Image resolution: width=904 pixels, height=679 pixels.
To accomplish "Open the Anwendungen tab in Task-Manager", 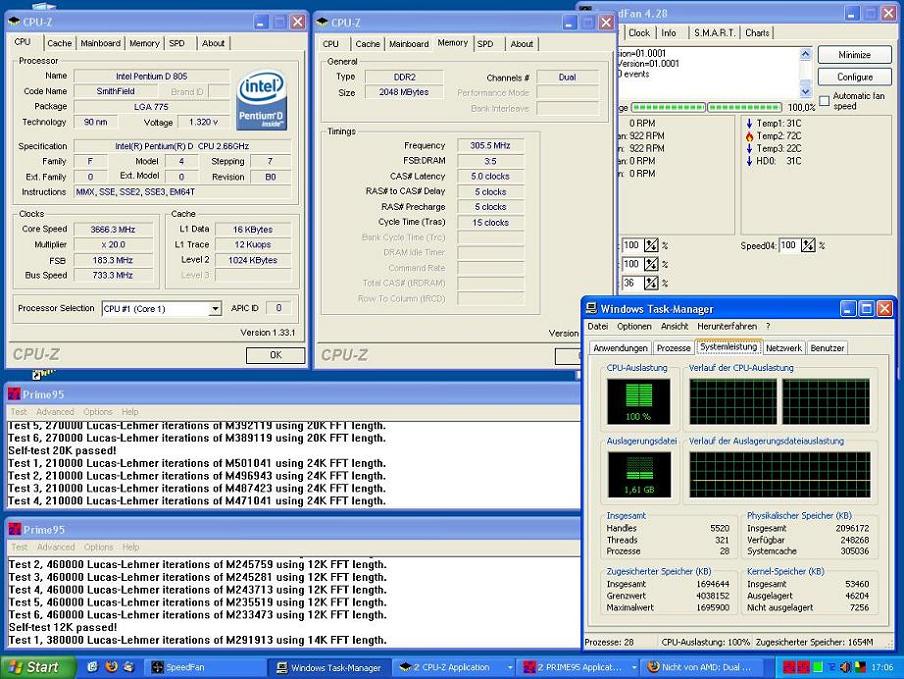I will [620, 348].
